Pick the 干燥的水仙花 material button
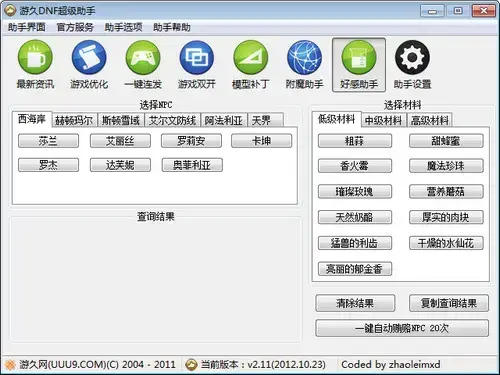 [x=446, y=243]
